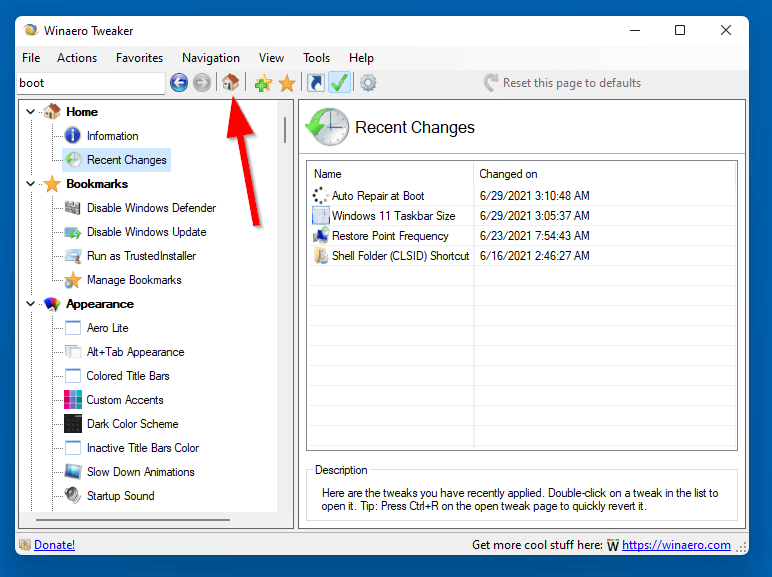Select the Appearance tree label
Viewport: 772px width, 577px height.
pyautogui.click(x=100, y=304)
